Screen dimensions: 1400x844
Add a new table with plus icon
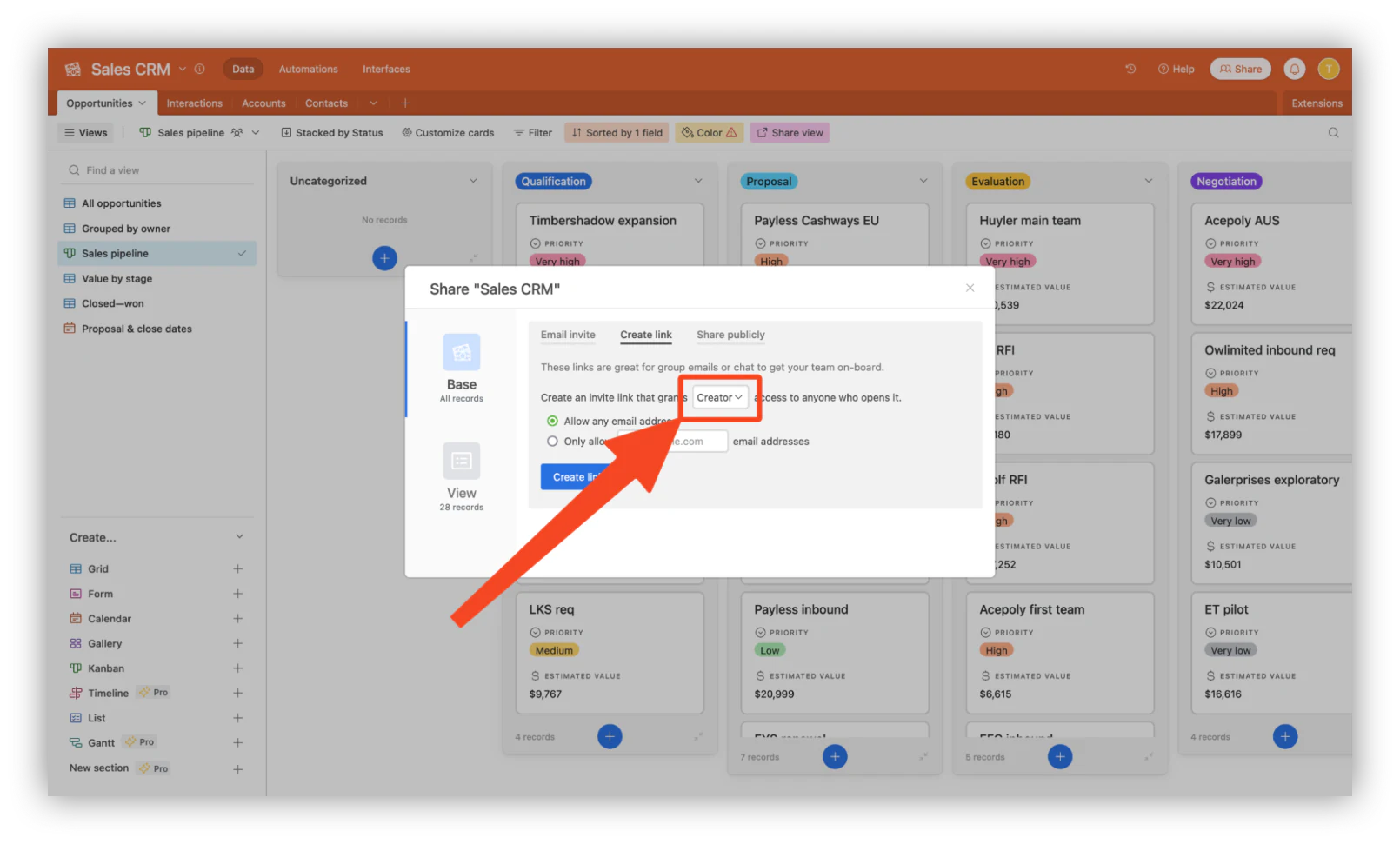(x=405, y=103)
